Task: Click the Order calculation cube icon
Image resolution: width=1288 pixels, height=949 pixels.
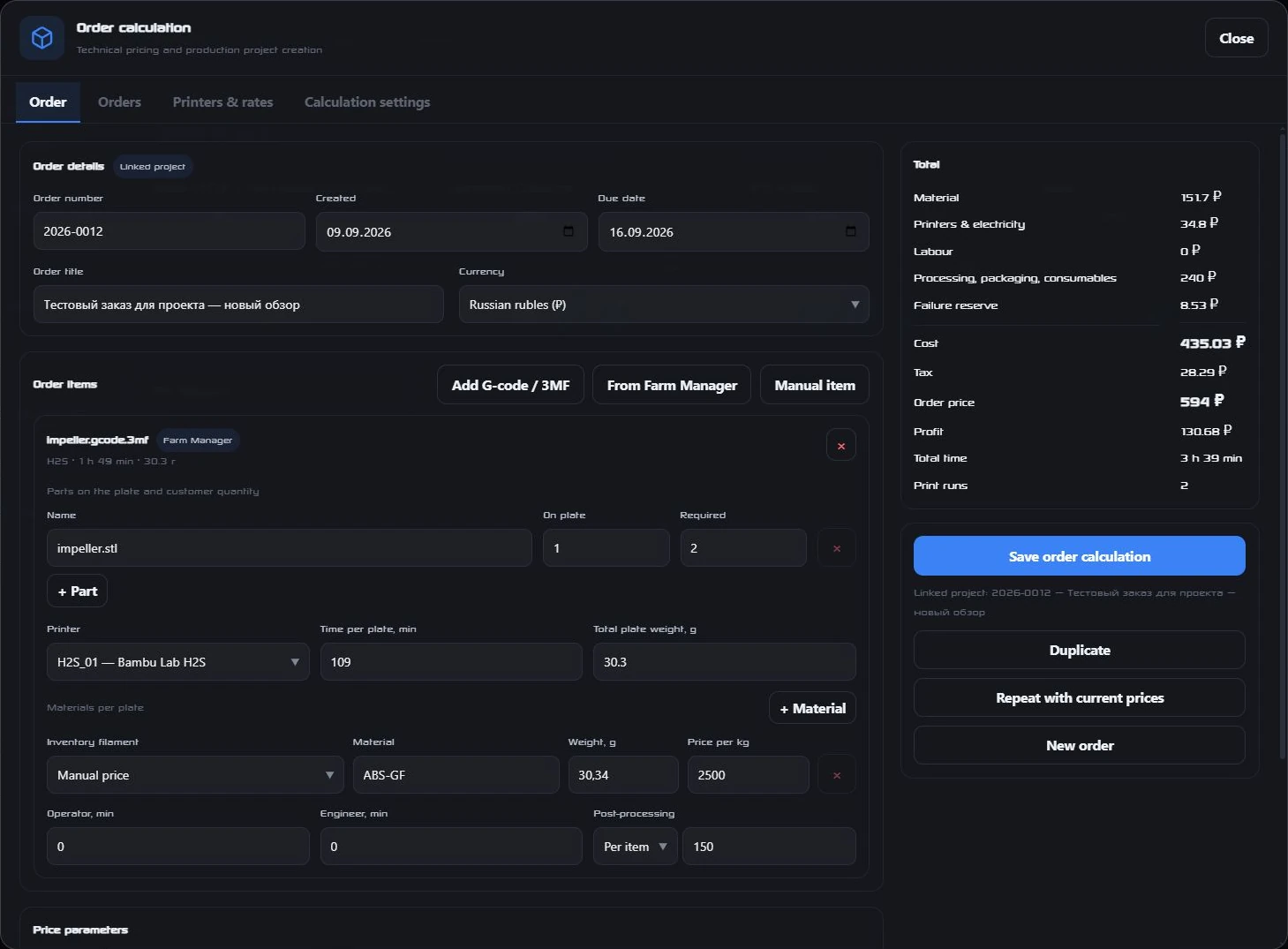Action: [41, 38]
